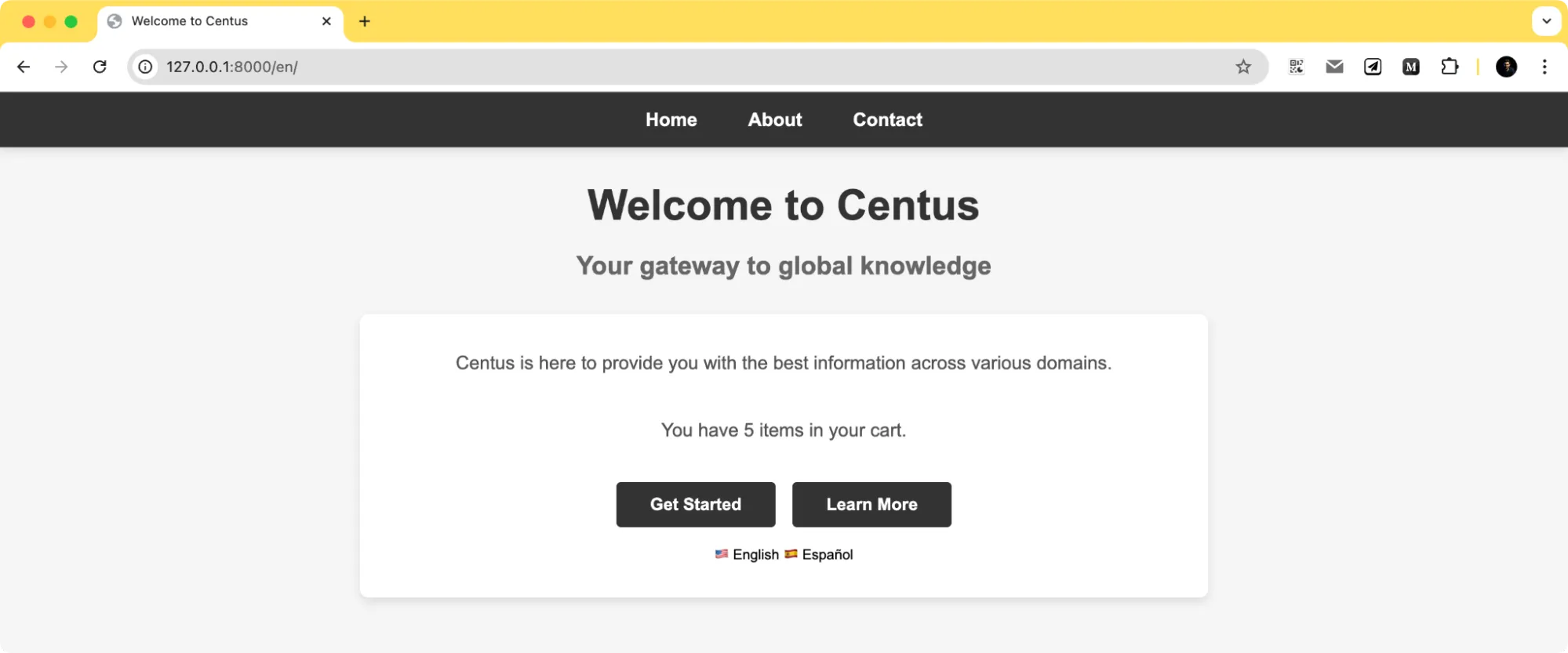The width and height of the screenshot is (1568, 653).
Task: Open the Contact nav item
Action: [887, 120]
